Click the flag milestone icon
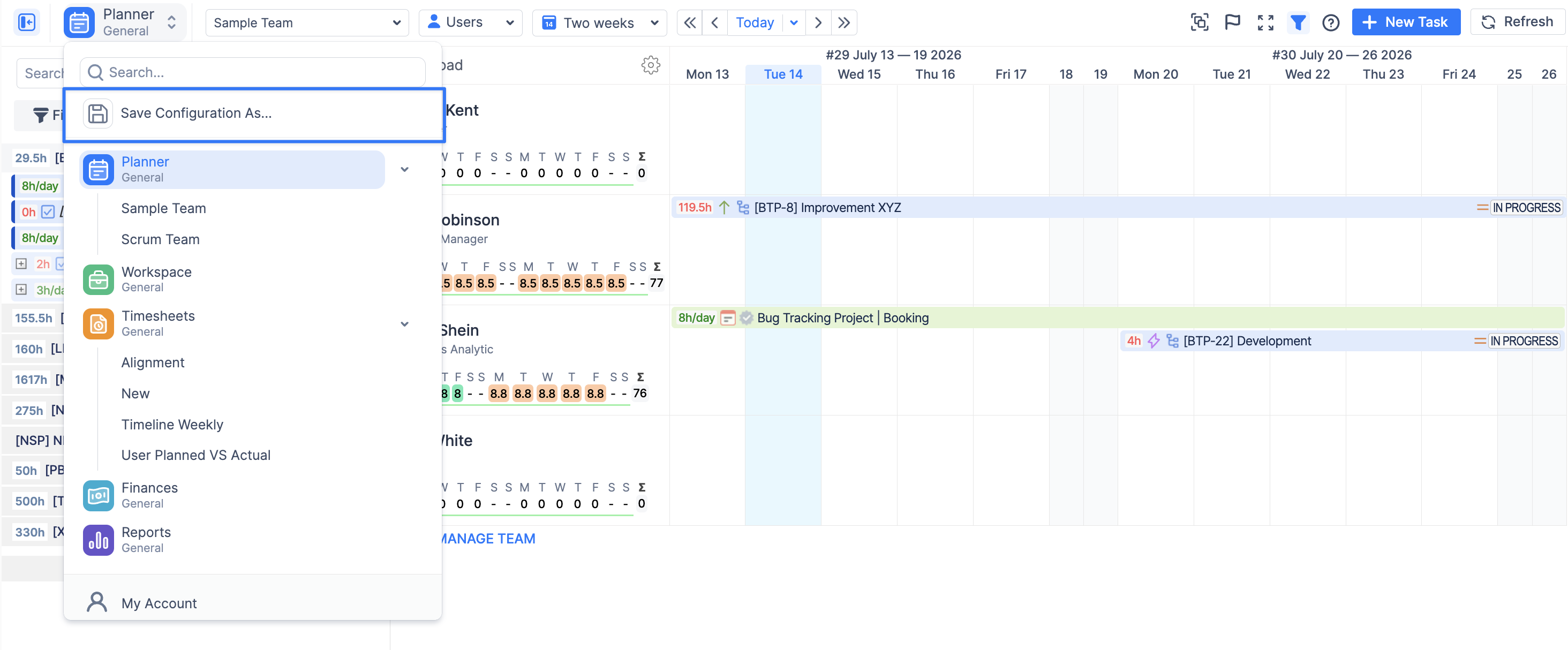1568x650 pixels. pos(1232,22)
